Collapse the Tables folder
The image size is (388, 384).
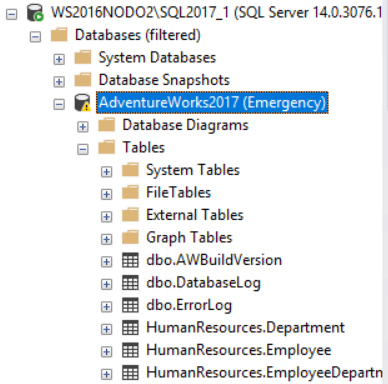coord(83,149)
